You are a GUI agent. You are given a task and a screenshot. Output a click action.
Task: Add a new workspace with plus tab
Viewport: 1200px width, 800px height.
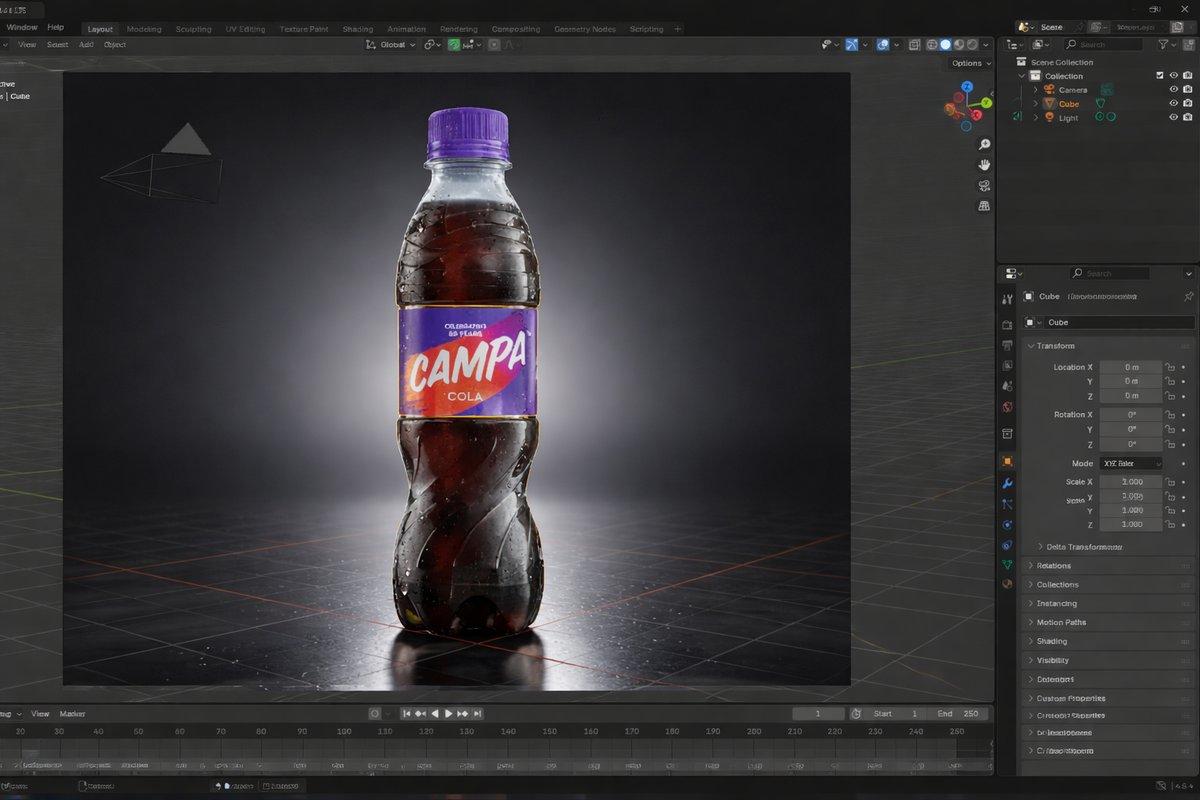(x=678, y=29)
